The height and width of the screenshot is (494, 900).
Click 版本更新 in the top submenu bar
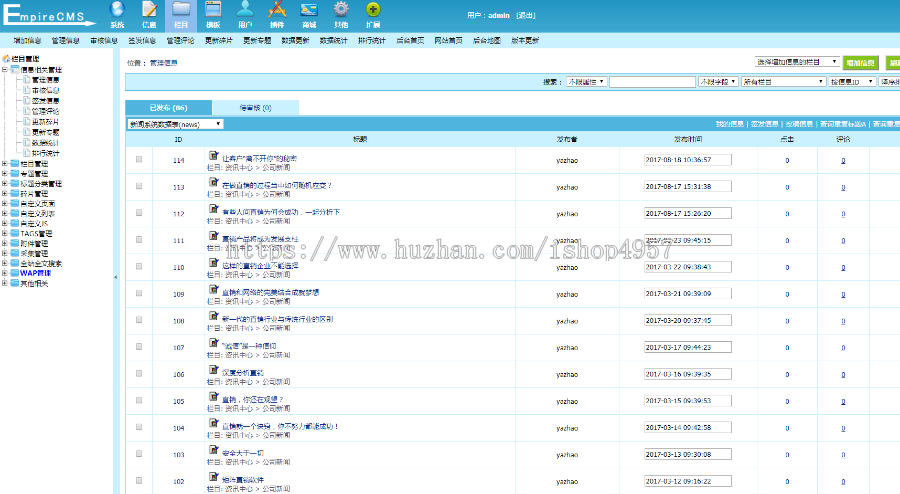click(525, 41)
